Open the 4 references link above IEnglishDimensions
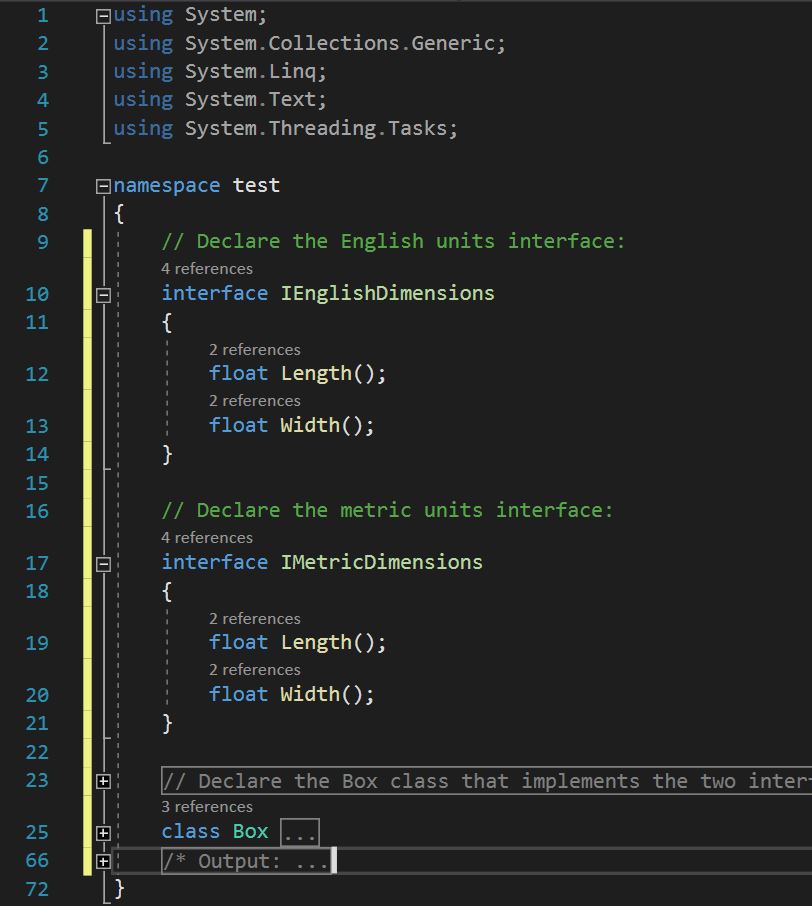Viewport: 812px width, 906px height. click(x=207, y=269)
